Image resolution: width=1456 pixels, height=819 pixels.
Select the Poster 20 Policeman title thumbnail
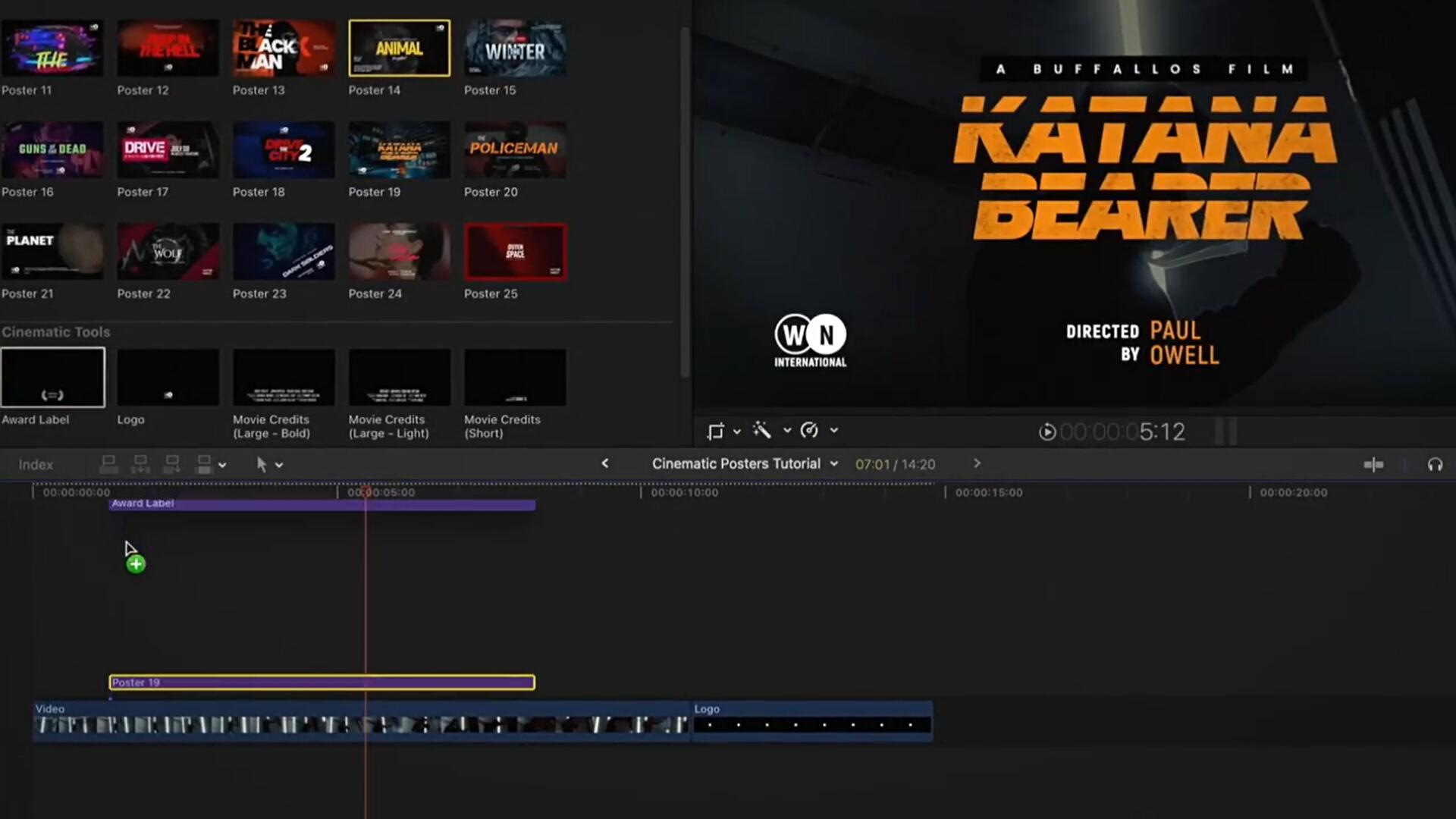click(x=514, y=149)
